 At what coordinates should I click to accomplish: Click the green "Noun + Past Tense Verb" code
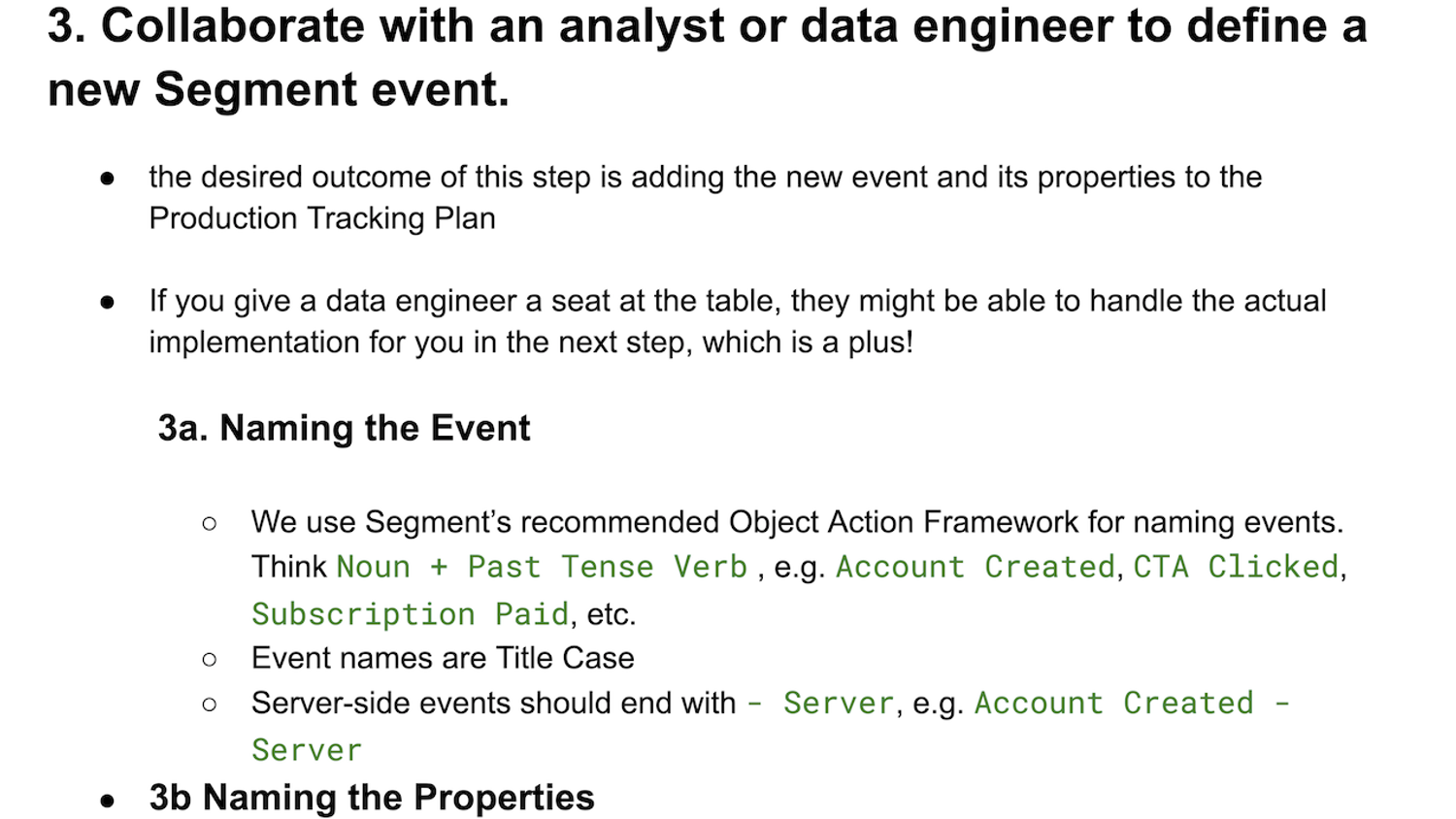tap(542, 567)
